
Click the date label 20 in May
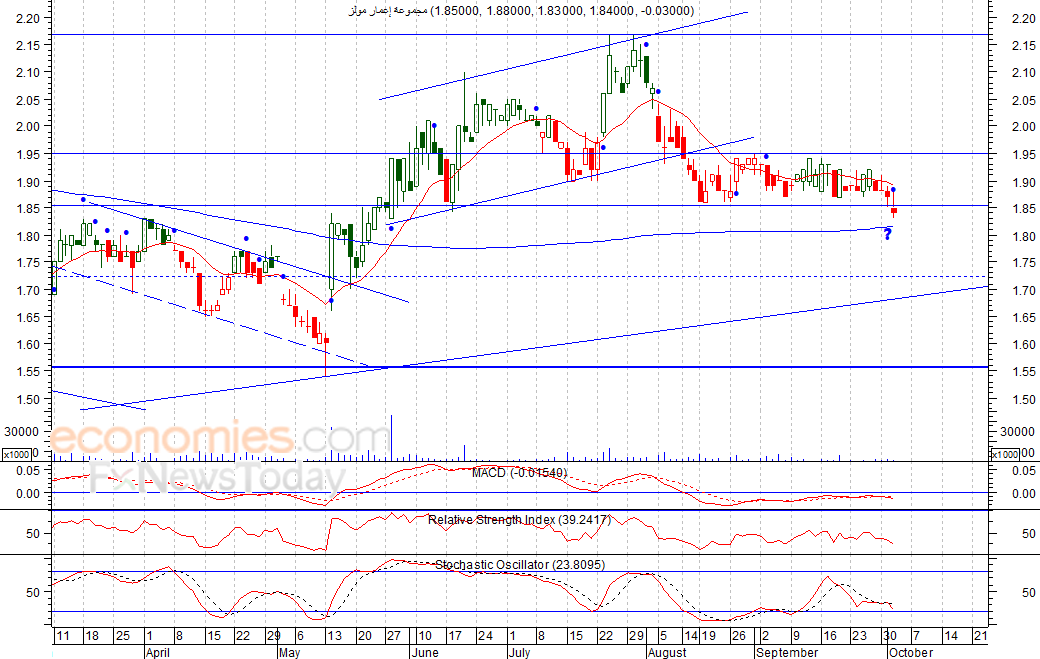[x=364, y=636]
